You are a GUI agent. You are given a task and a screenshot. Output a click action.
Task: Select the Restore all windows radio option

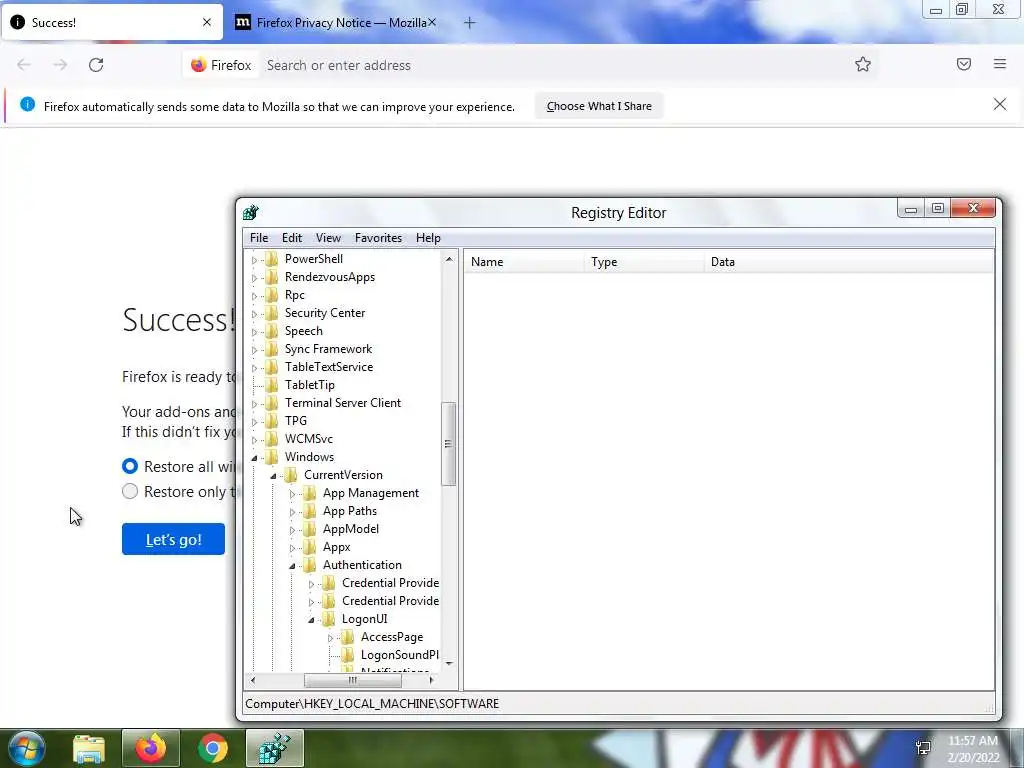[130, 466]
